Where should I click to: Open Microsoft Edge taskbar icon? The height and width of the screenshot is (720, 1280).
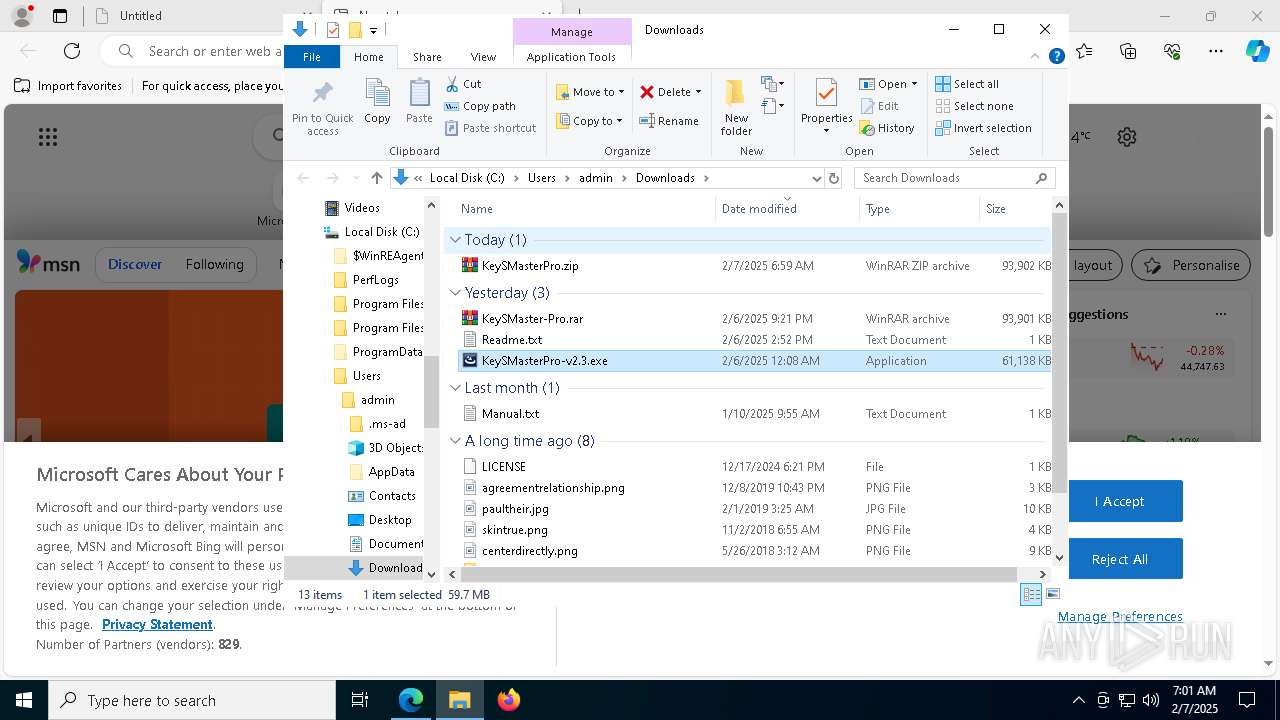point(411,700)
